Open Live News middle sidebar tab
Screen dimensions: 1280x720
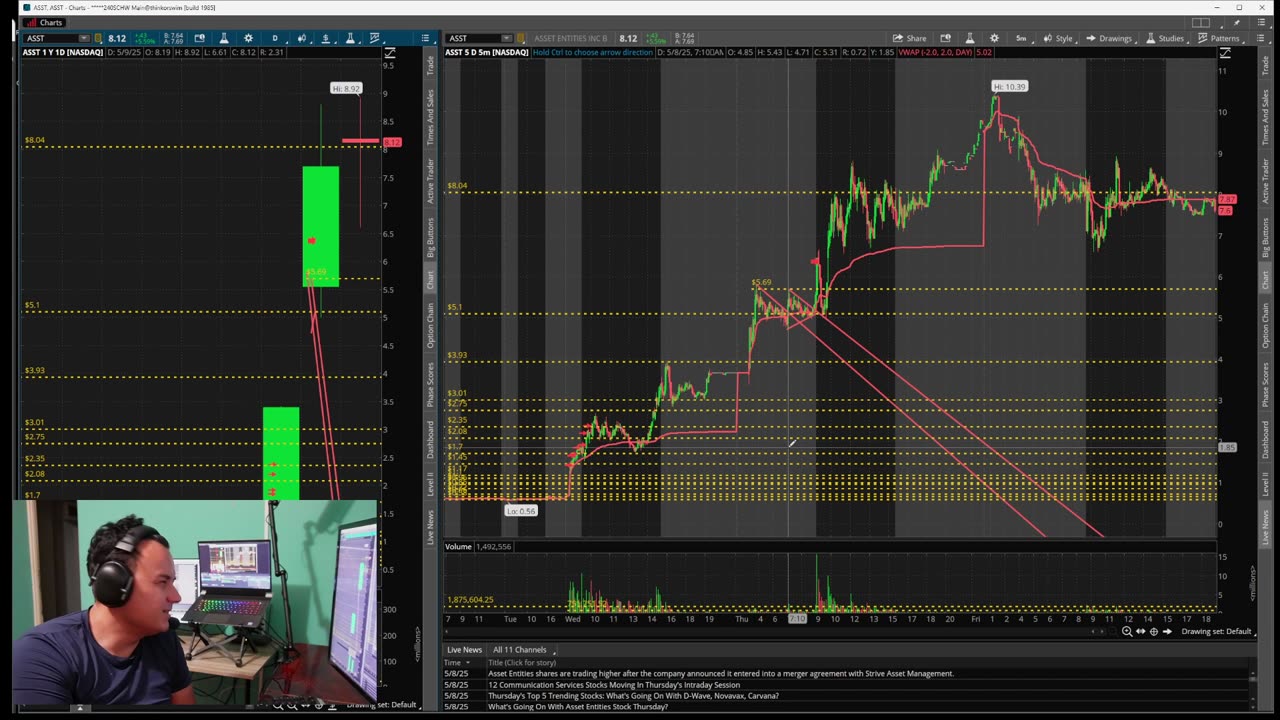[431, 527]
